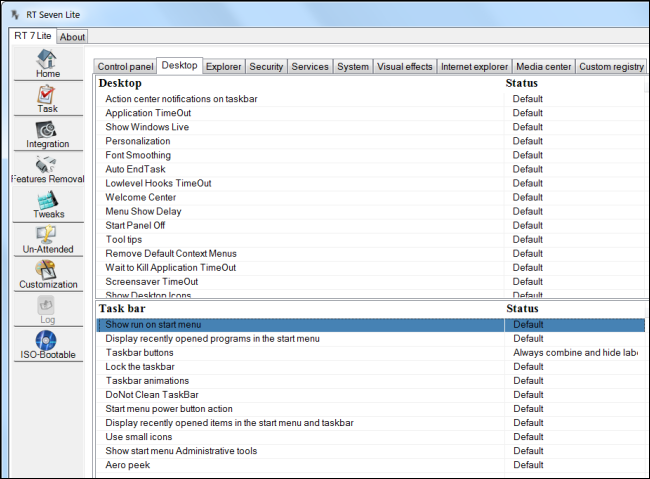Image resolution: width=650 pixels, height=479 pixels.
Task: Open the Internet explorer tab
Action: tap(474, 66)
